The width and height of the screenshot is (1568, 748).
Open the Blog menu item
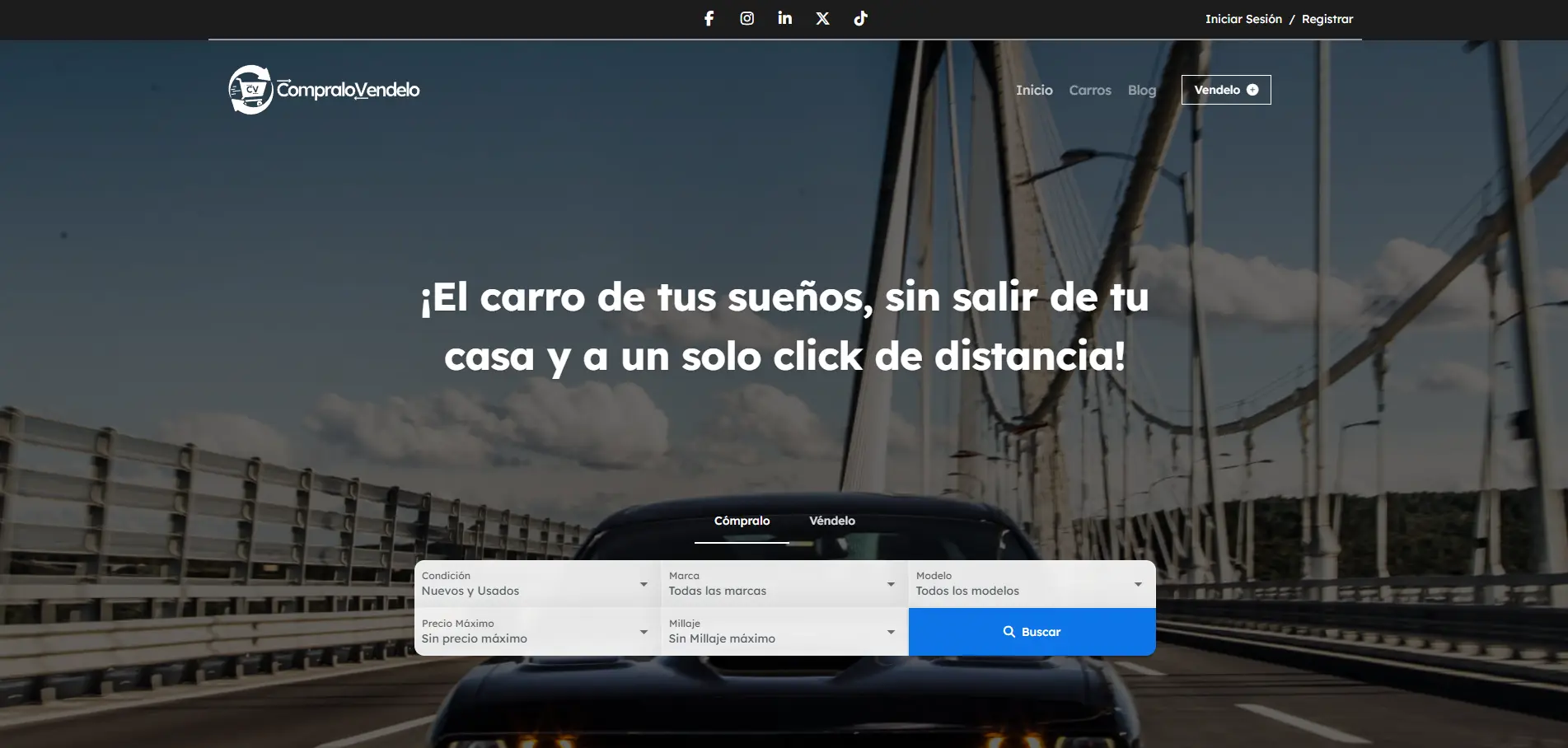point(1142,90)
